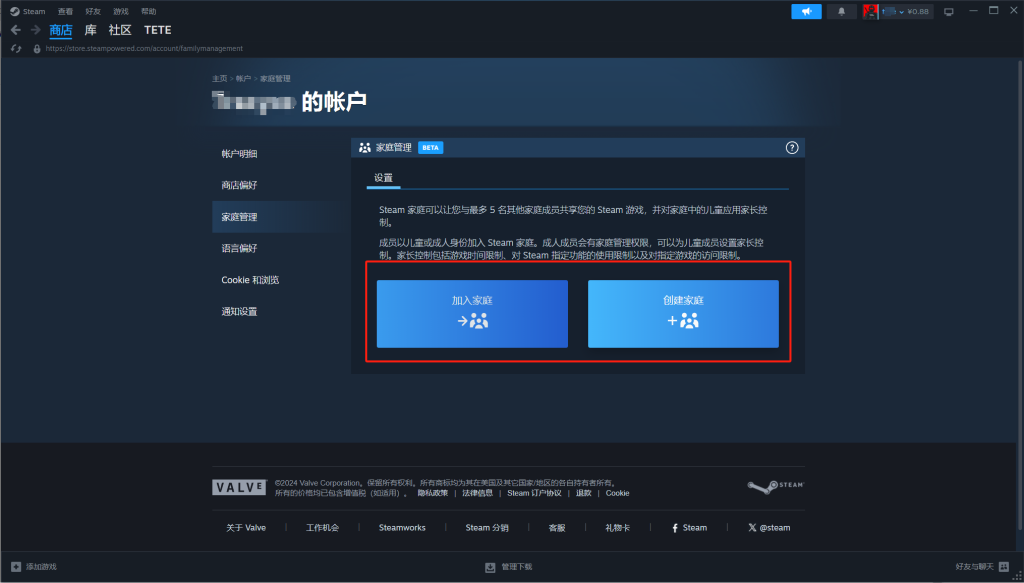Click the Steam logo in the footer
The height and width of the screenshot is (583, 1024).
click(776, 486)
